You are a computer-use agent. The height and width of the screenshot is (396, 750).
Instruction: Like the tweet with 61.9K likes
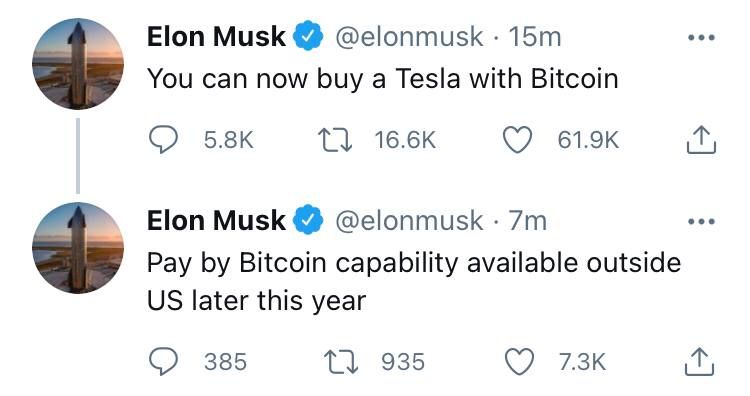(517, 140)
